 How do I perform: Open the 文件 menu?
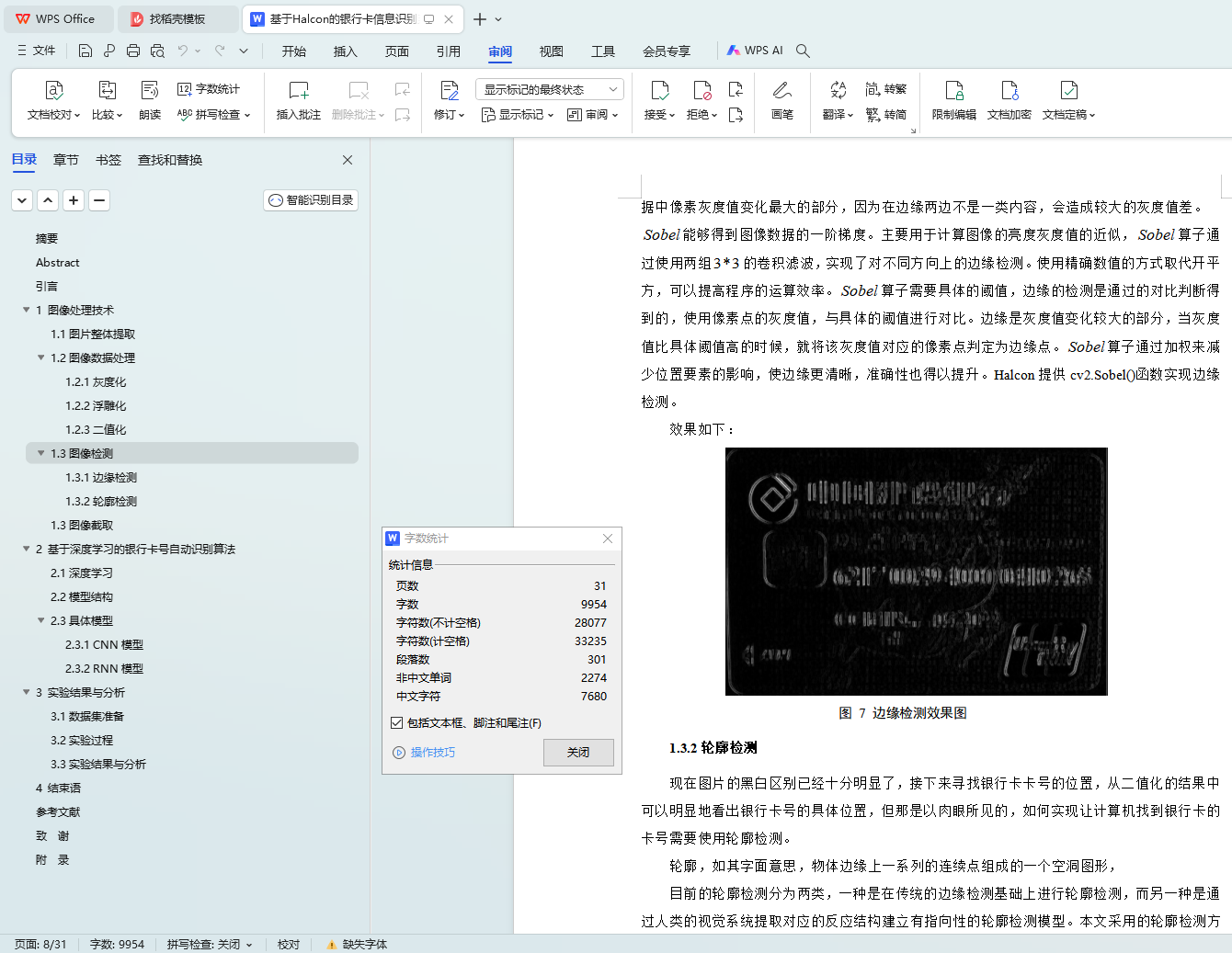pyautogui.click(x=37, y=51)
